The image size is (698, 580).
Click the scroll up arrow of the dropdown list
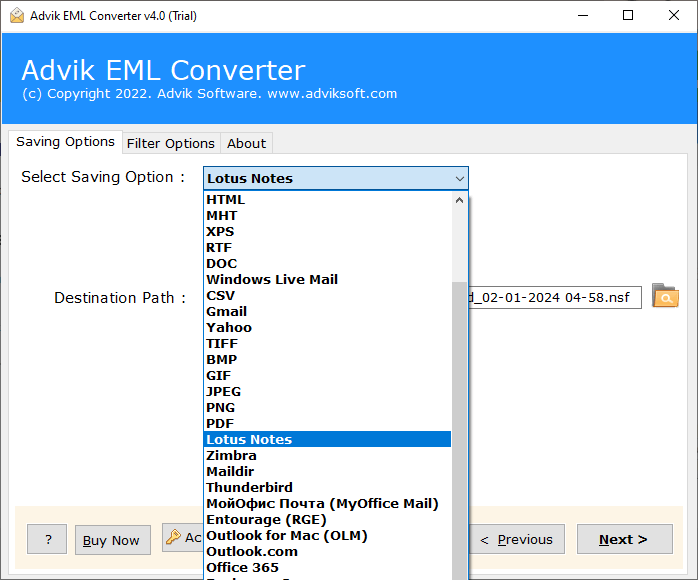point(459,200)
